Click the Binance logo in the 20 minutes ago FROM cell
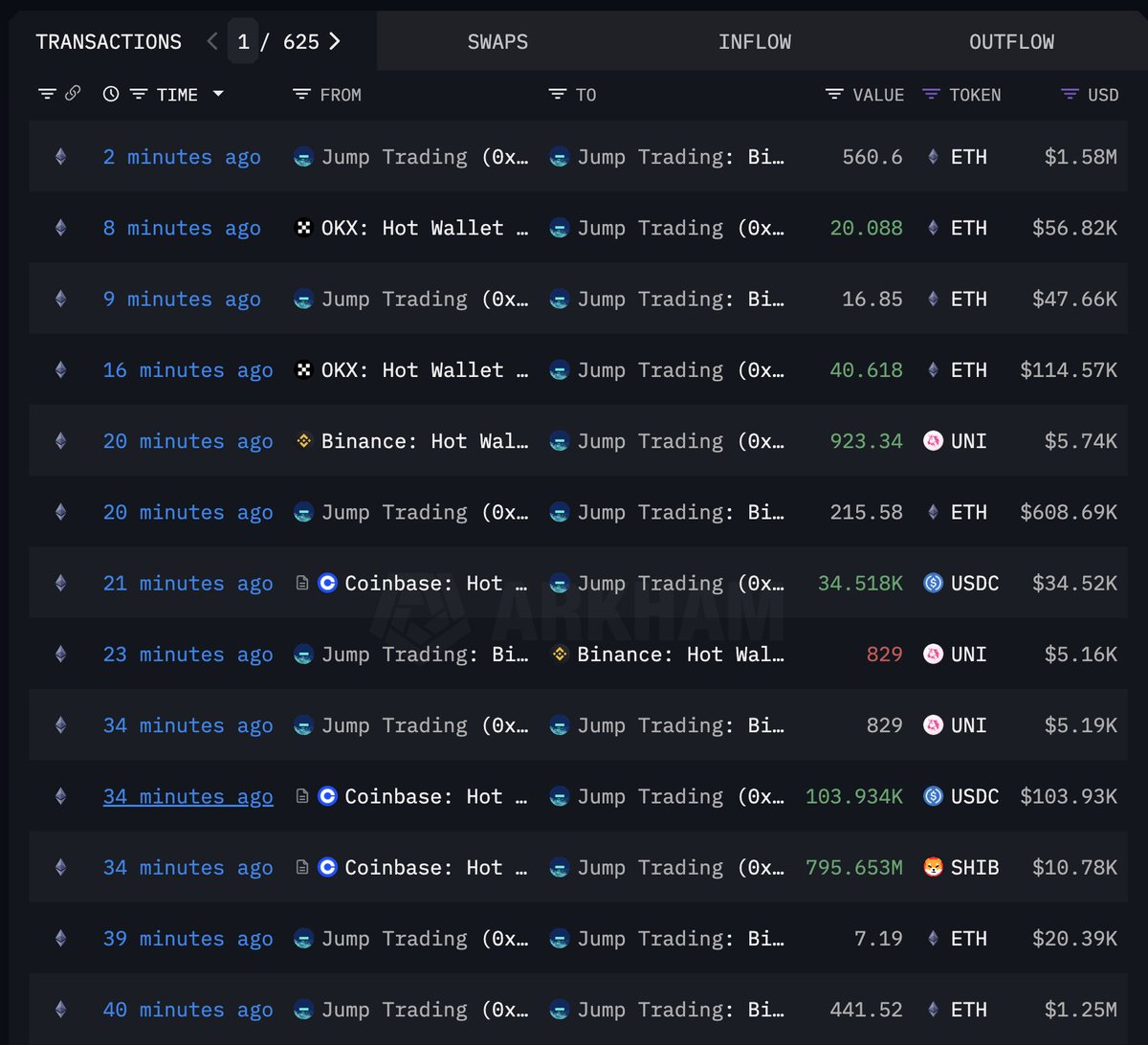 (303, 441)
